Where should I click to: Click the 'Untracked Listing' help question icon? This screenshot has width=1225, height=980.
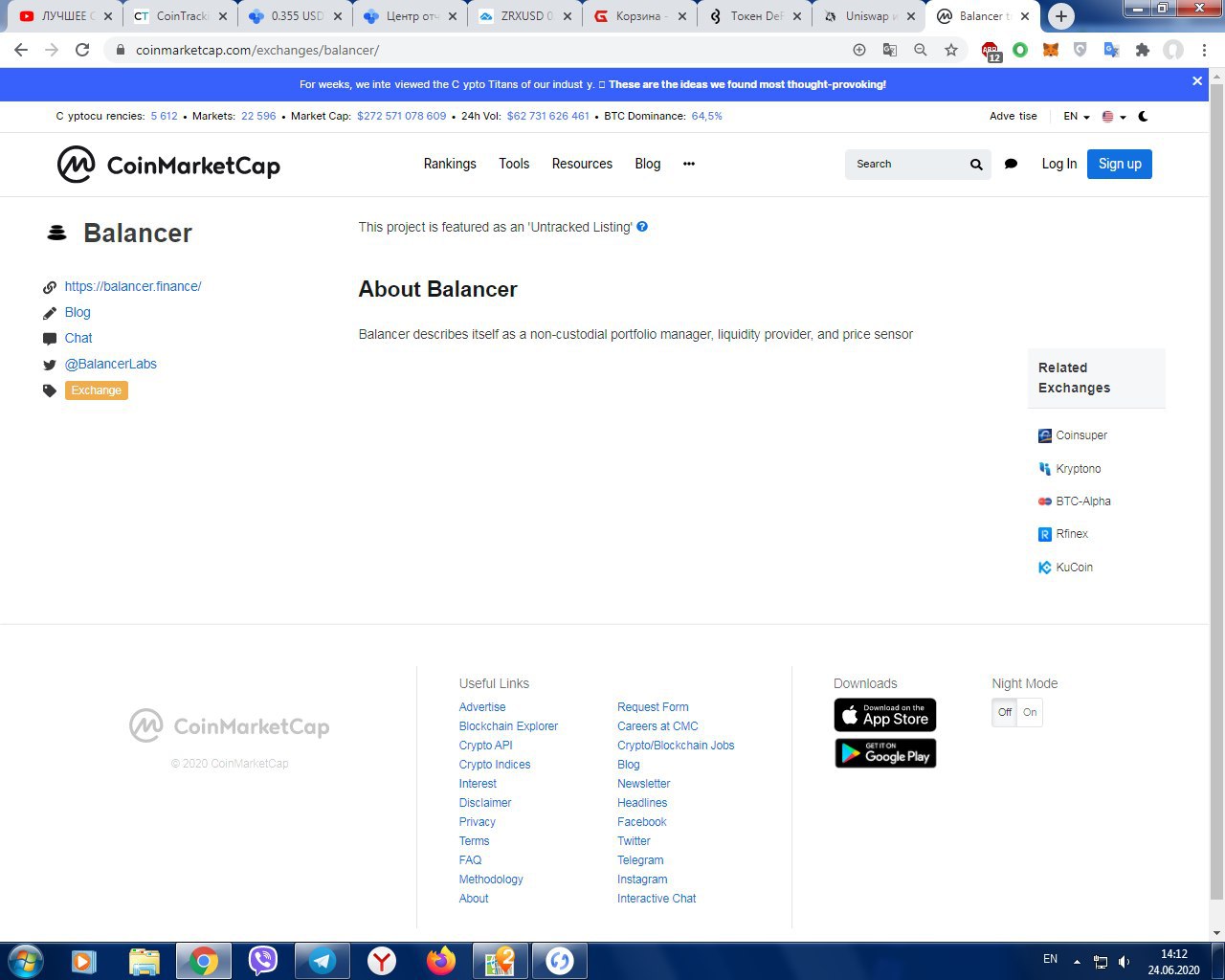642,227
